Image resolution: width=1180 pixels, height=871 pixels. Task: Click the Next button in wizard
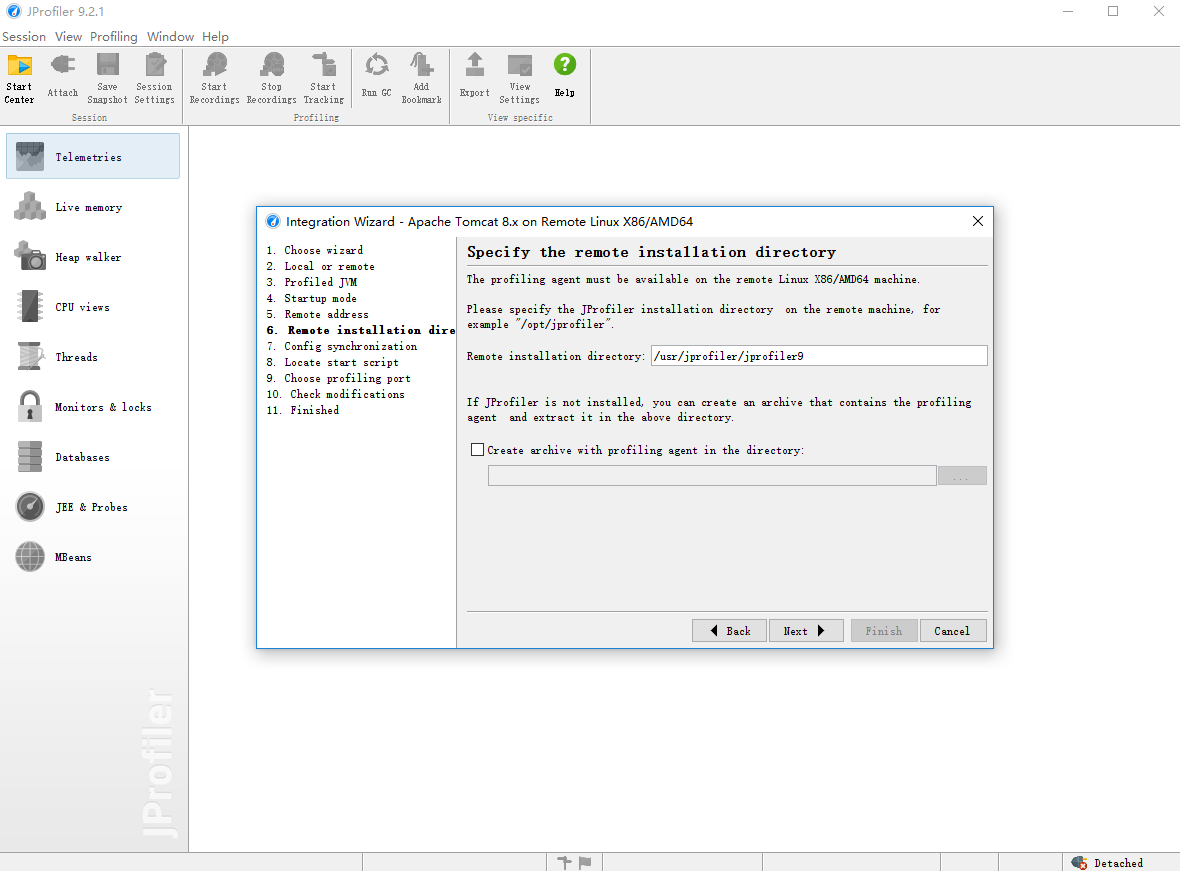click(806, 631)
